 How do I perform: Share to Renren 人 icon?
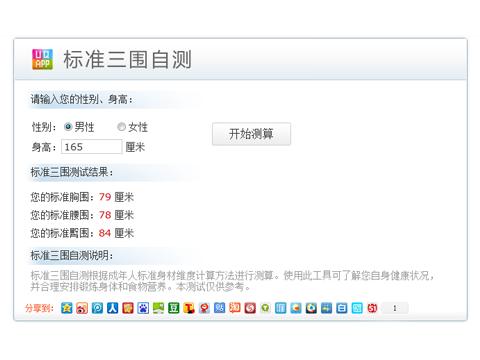[113, 308]
